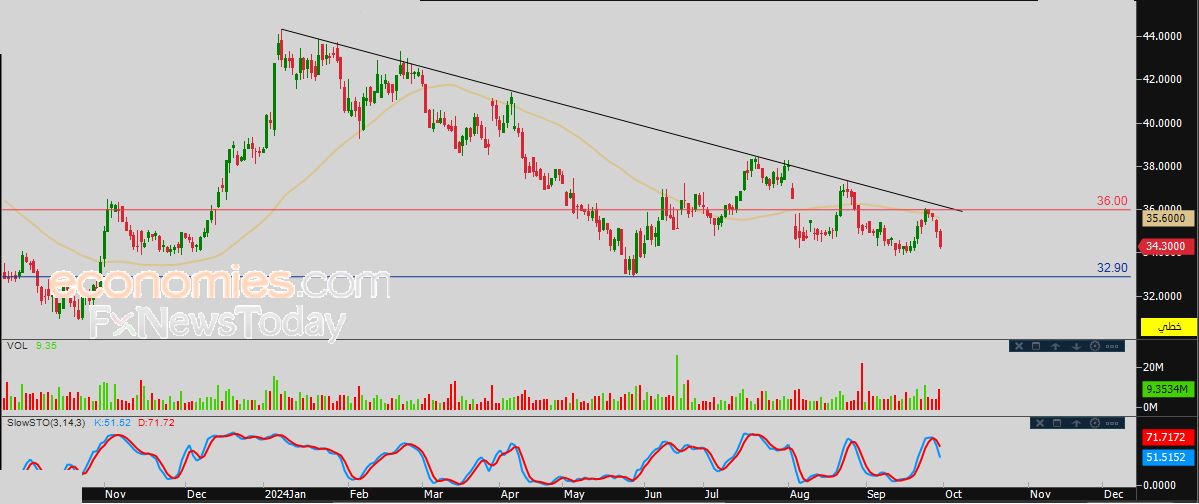The width and height of the screenshot is (1199, 504).
Task: Click the yellow Arabic scale-type label
Action: pyautogui.click(x=1168, y=327)
